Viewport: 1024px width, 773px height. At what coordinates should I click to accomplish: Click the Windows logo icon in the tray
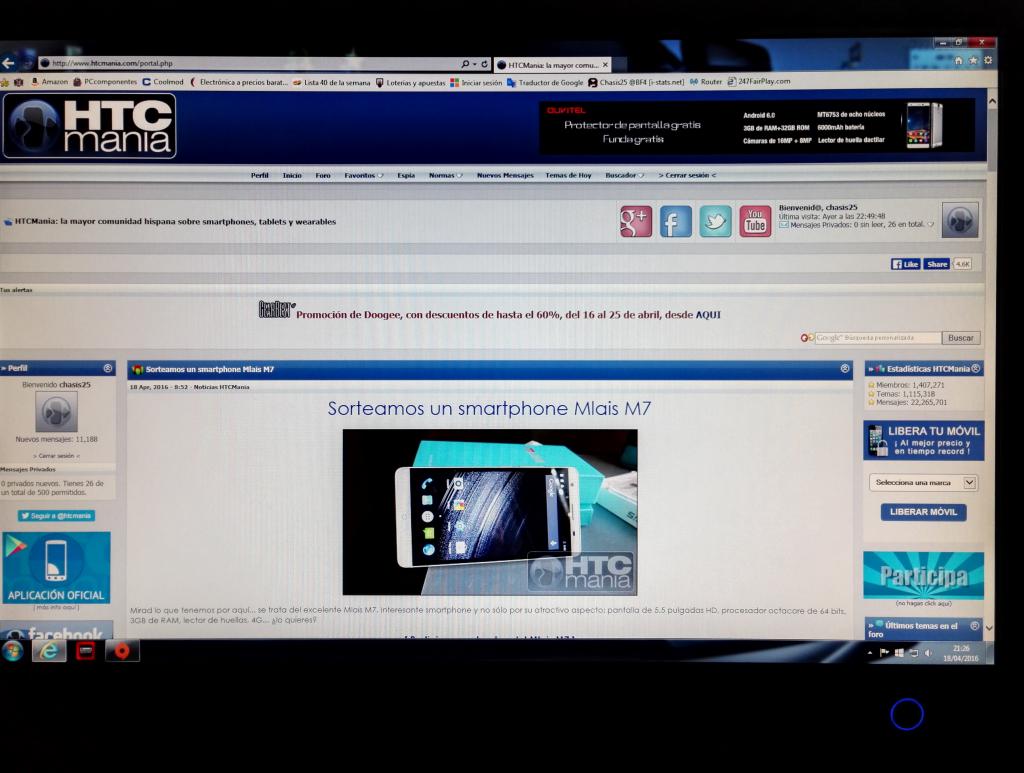[x=899, y=652]
